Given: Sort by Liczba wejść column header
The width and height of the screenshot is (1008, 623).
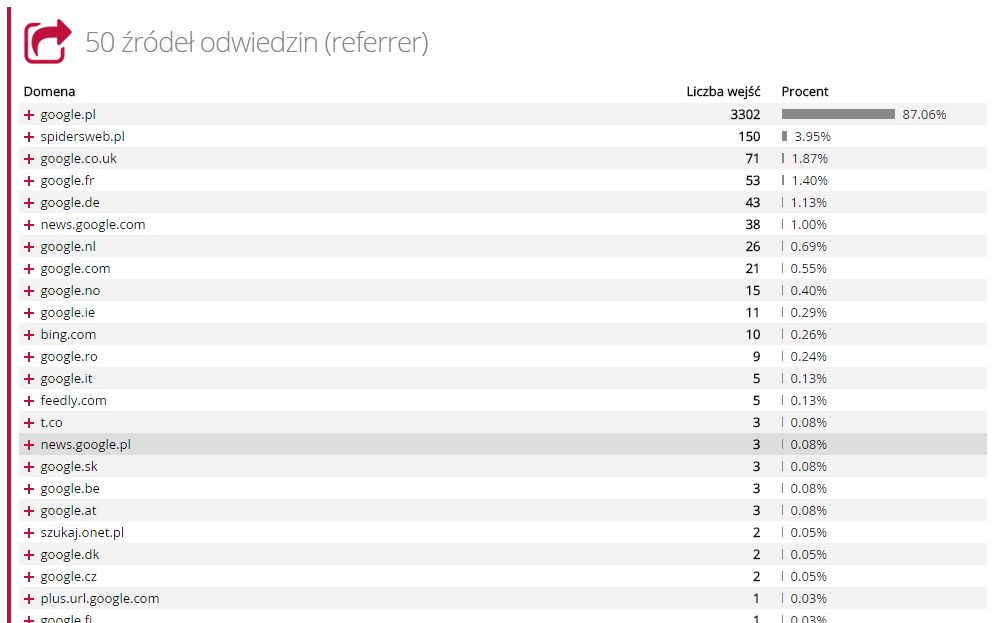Looking at the screenshot, I should [x=723, y=91].
